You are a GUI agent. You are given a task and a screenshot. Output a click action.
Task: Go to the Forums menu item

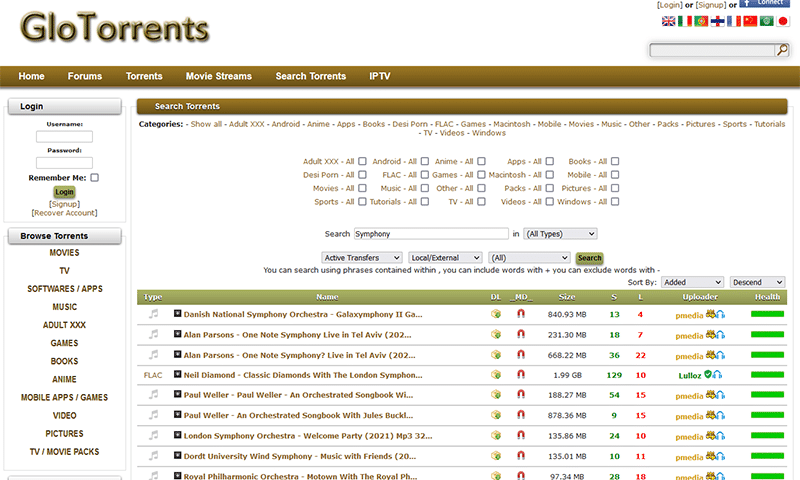(85, 76)
